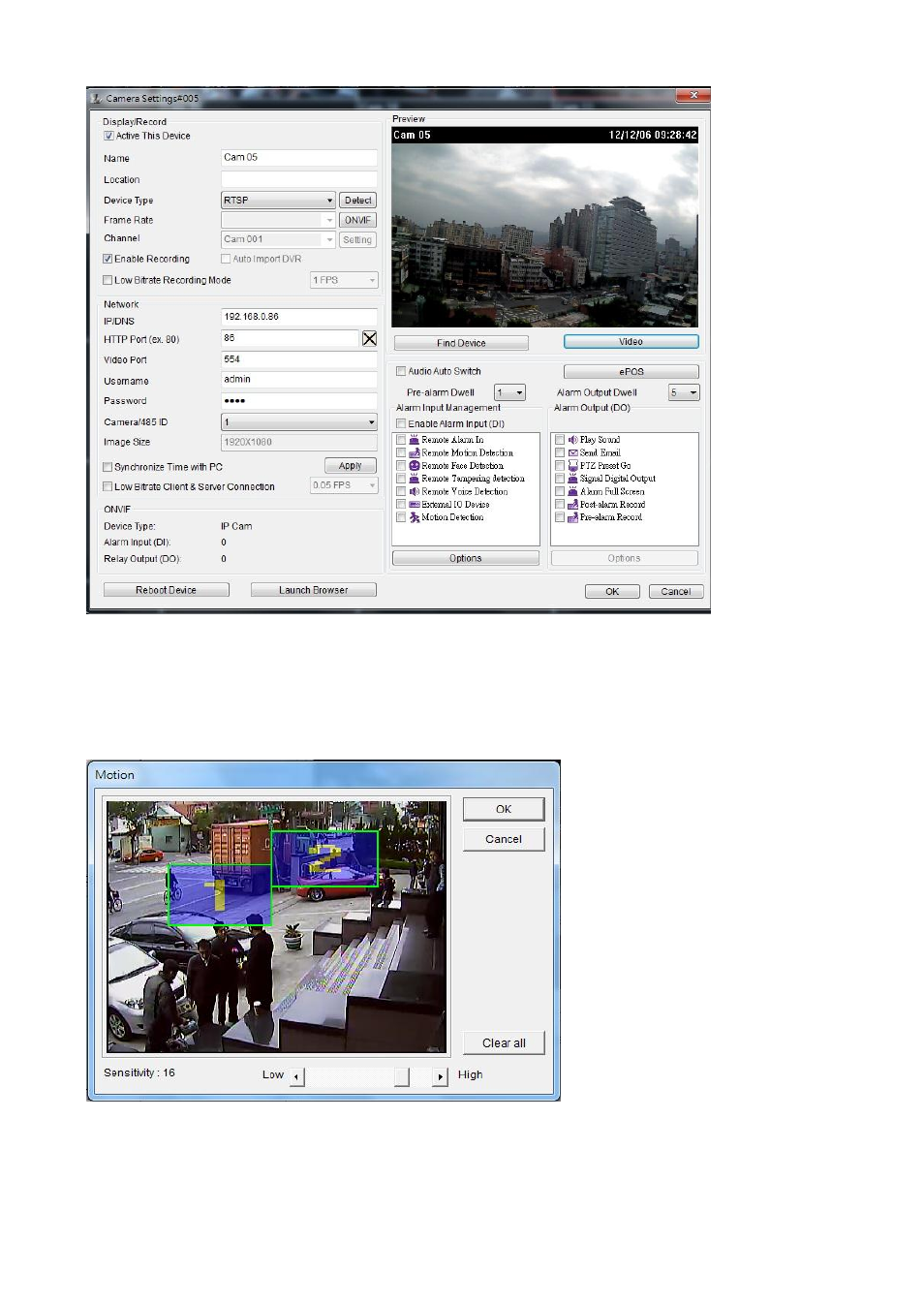
Task: Click the Alarm Full Screen icon
Action: (572, 491)
